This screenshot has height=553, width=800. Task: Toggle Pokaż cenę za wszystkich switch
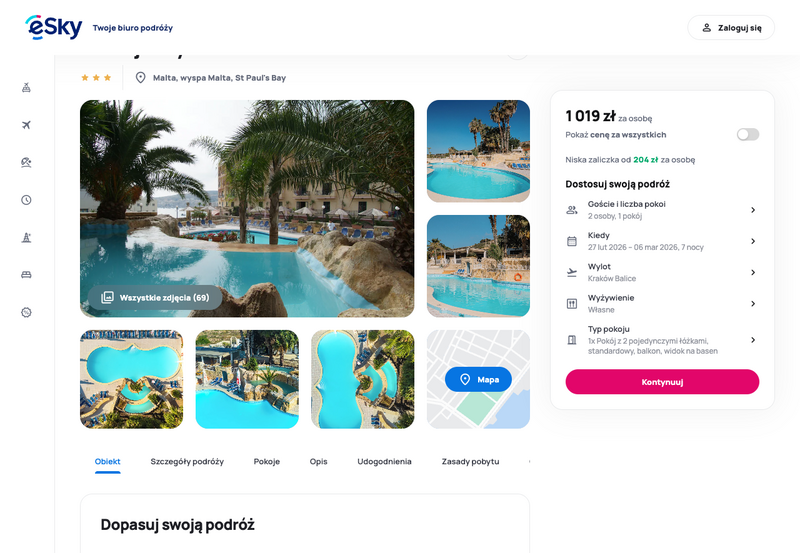[x=747, y=134]
